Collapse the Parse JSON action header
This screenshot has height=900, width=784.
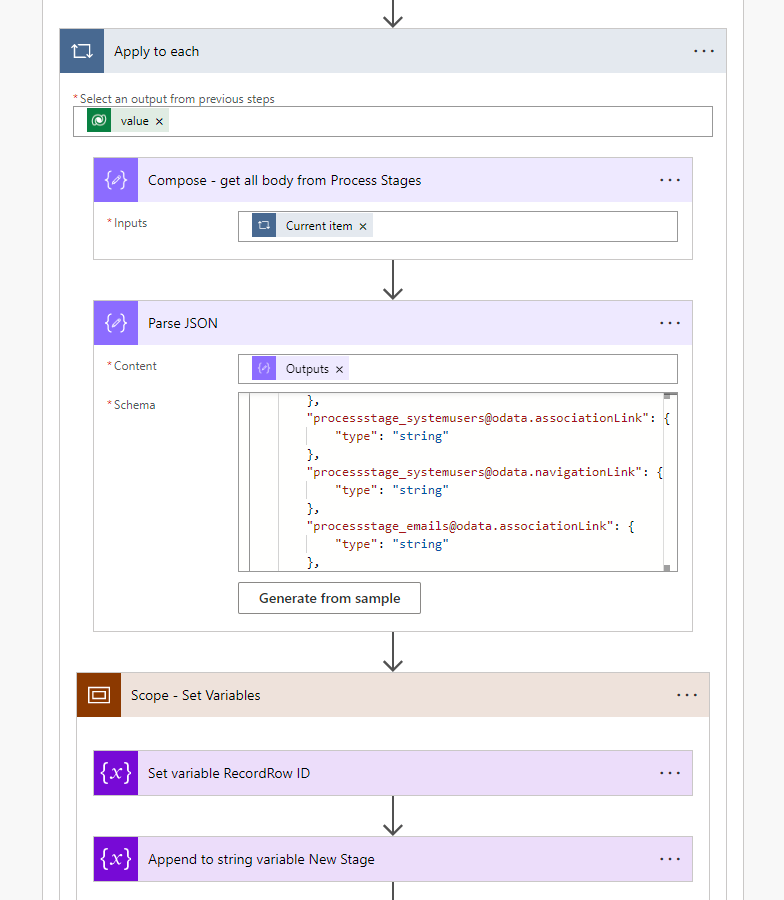click(x=400, y=323)
